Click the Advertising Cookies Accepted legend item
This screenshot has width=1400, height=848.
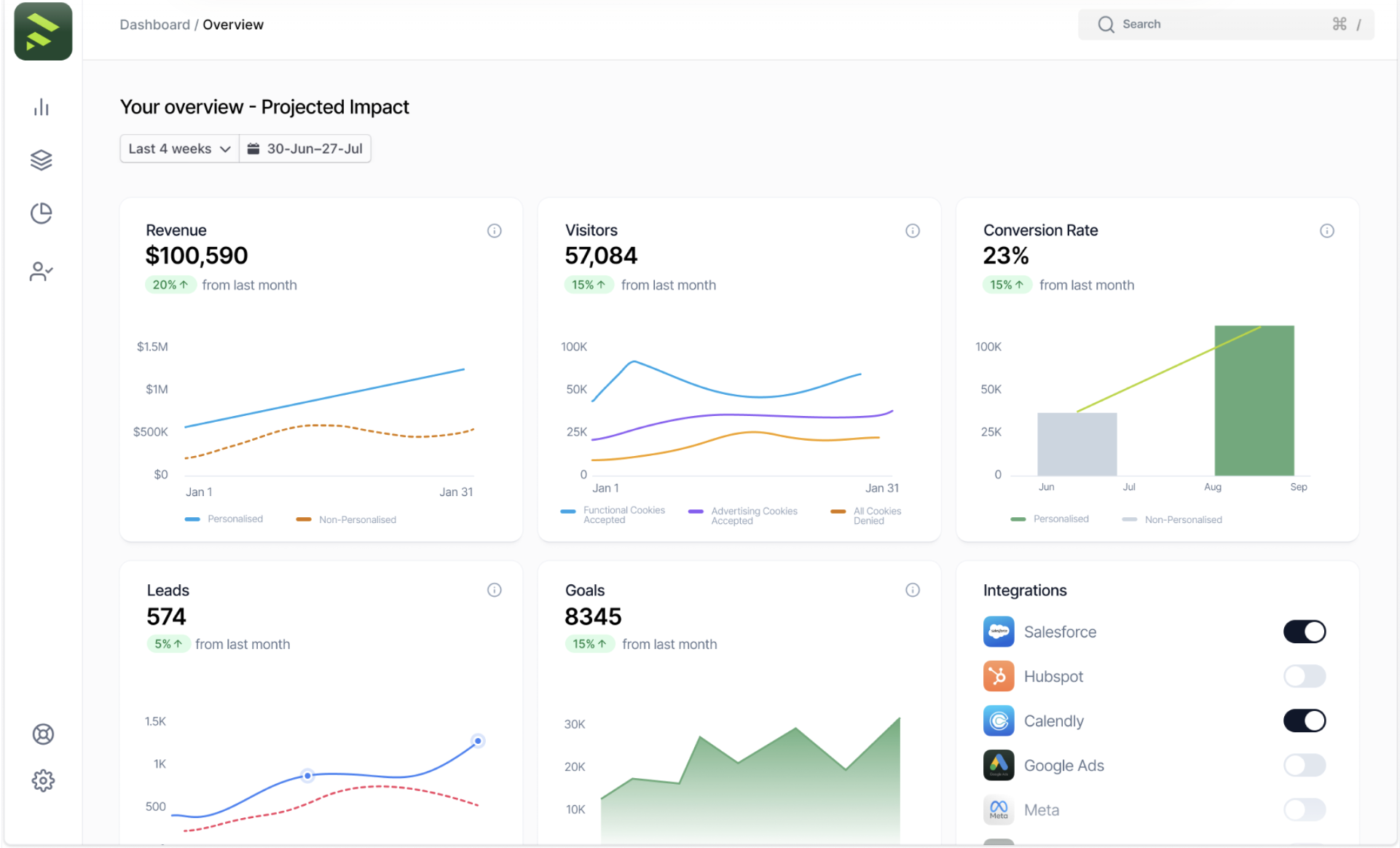click(744, 516)
